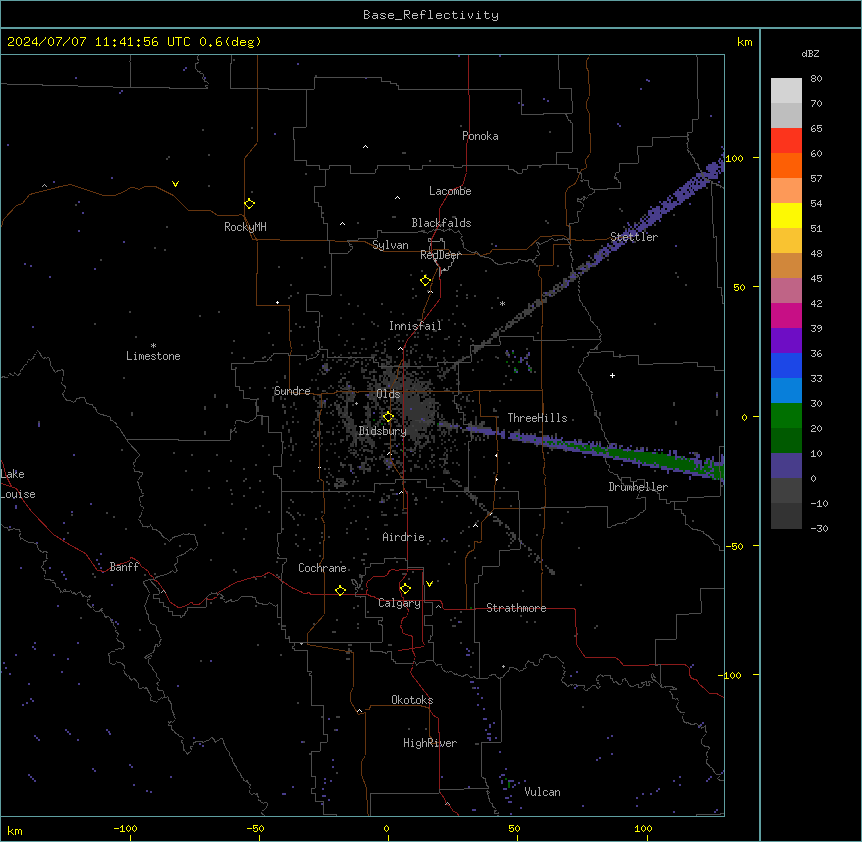Click the yellow V marker northwest of RockyMH
The height and width of the screenshot is (842, 862).
pos(175,184)
